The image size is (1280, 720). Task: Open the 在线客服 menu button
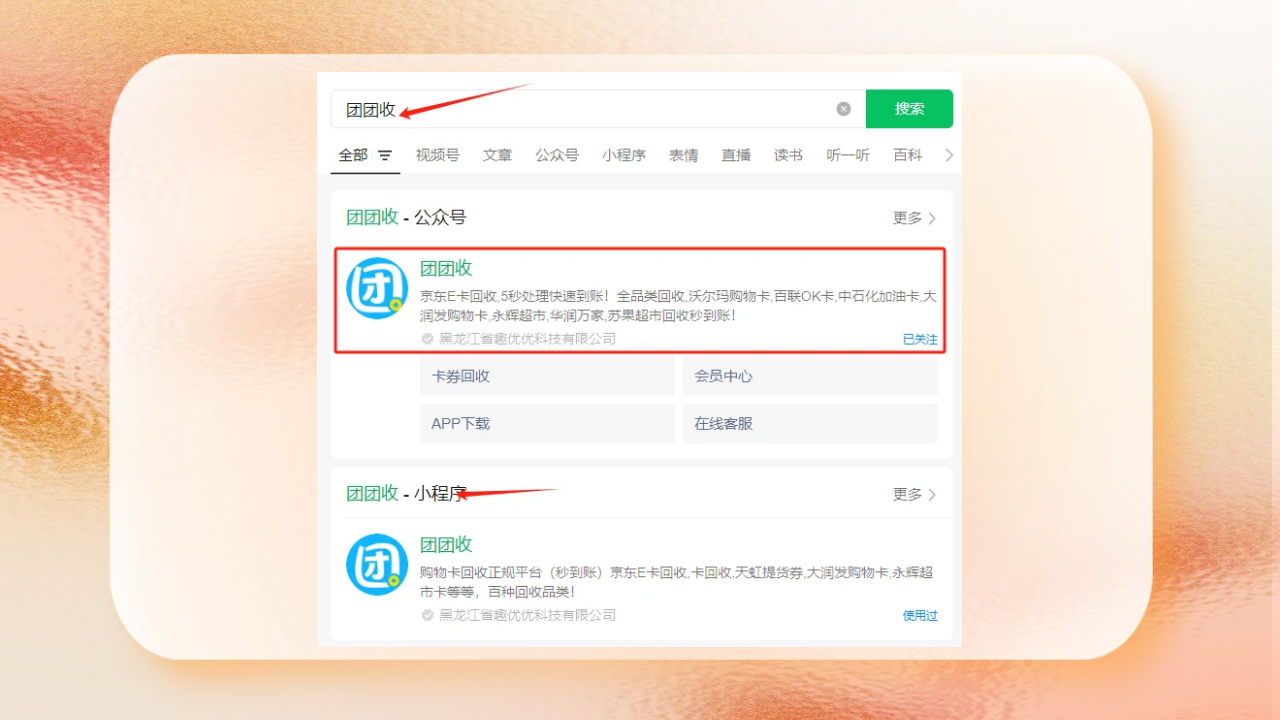tap(810, 424)
